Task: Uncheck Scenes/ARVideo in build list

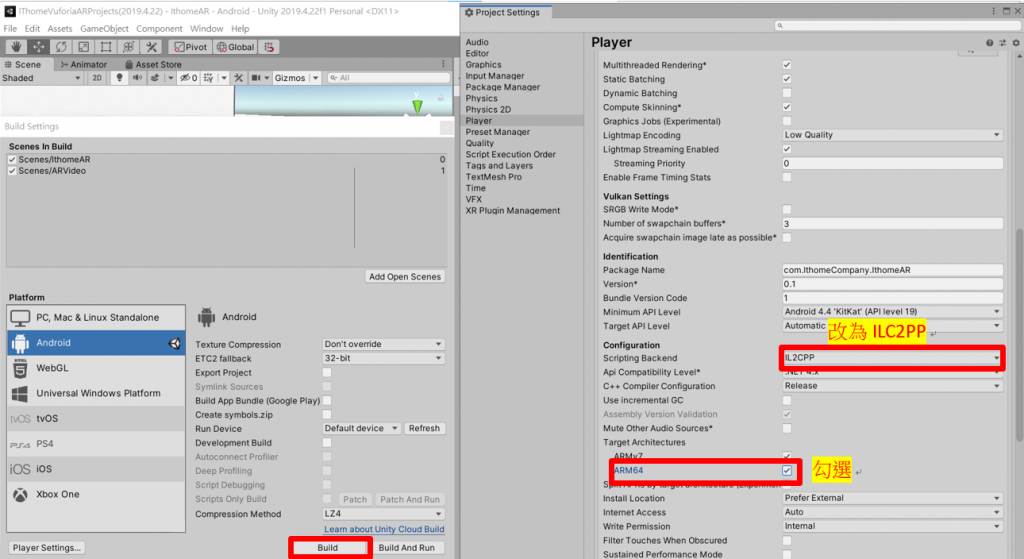Action: 12,170
